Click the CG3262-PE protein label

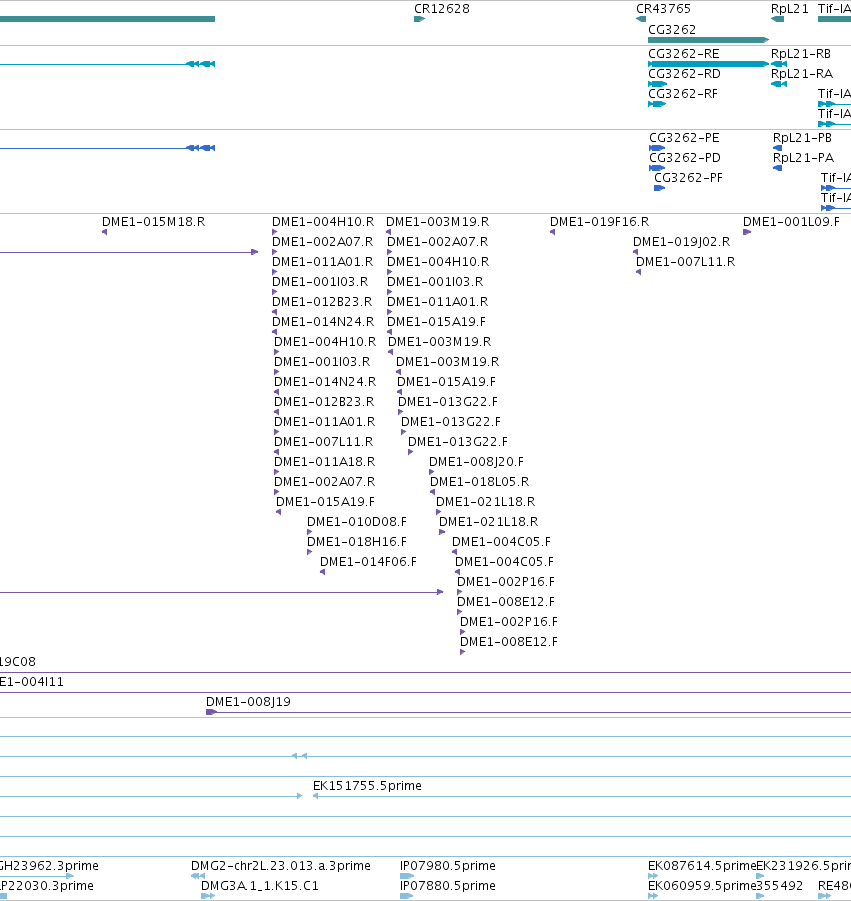[x=684, y=138]
